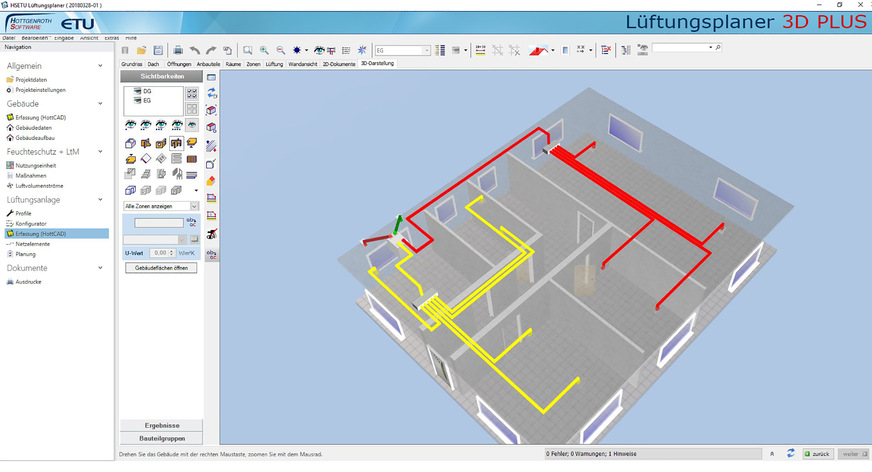
Task: Click the red roof icon in toolbar
Action: (537, 49)
